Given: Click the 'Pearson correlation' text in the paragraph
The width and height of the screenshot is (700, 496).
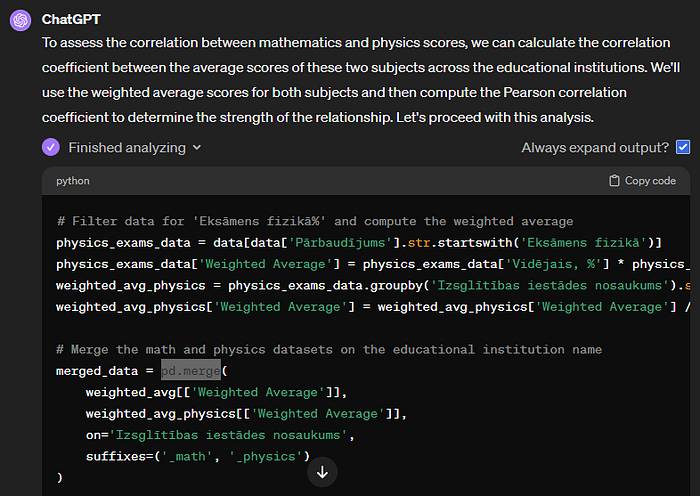Looking at the screenshot, I should tap(565, 92).
